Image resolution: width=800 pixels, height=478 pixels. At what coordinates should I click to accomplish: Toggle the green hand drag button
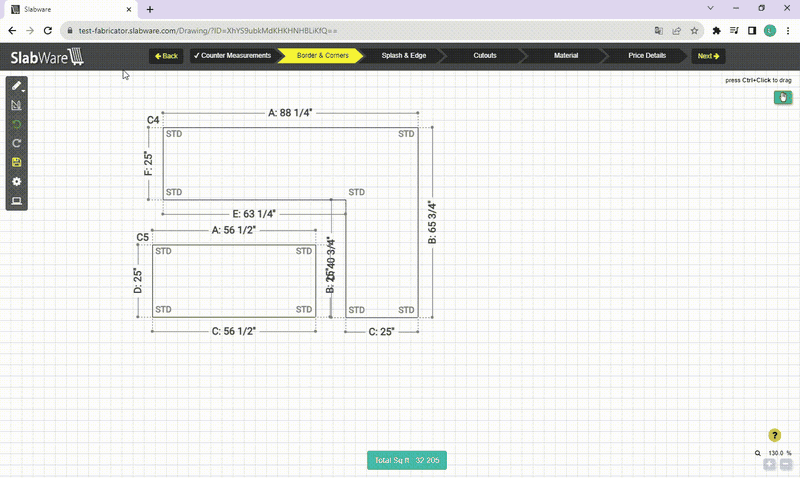click(x=783, y=97)
